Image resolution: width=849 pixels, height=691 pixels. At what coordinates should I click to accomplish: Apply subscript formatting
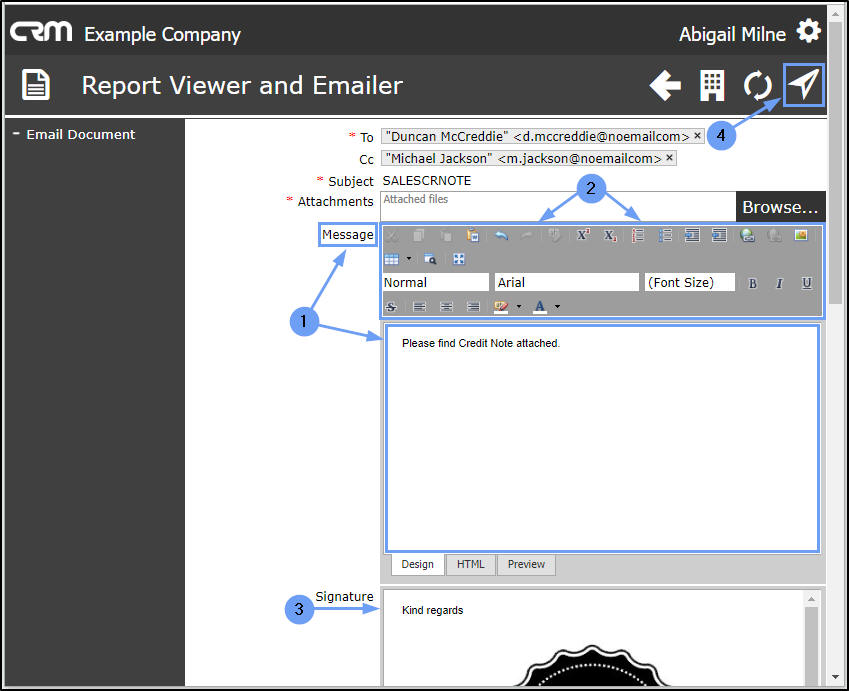[610, 236]
